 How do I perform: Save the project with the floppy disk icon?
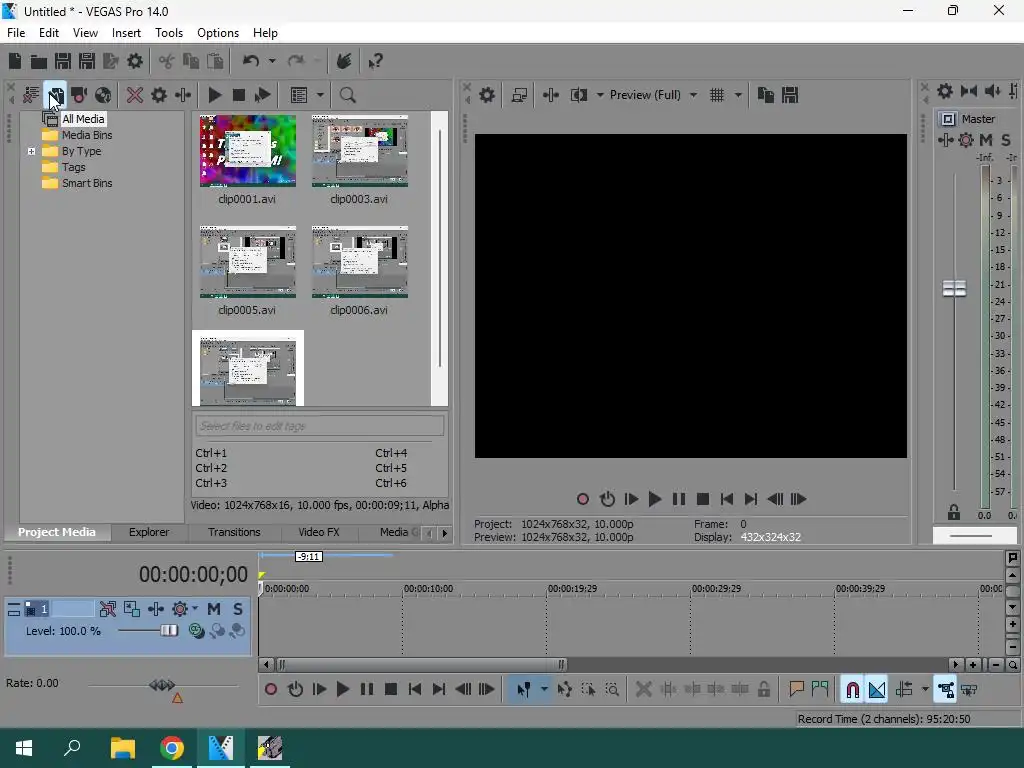[x=63, y=61]
